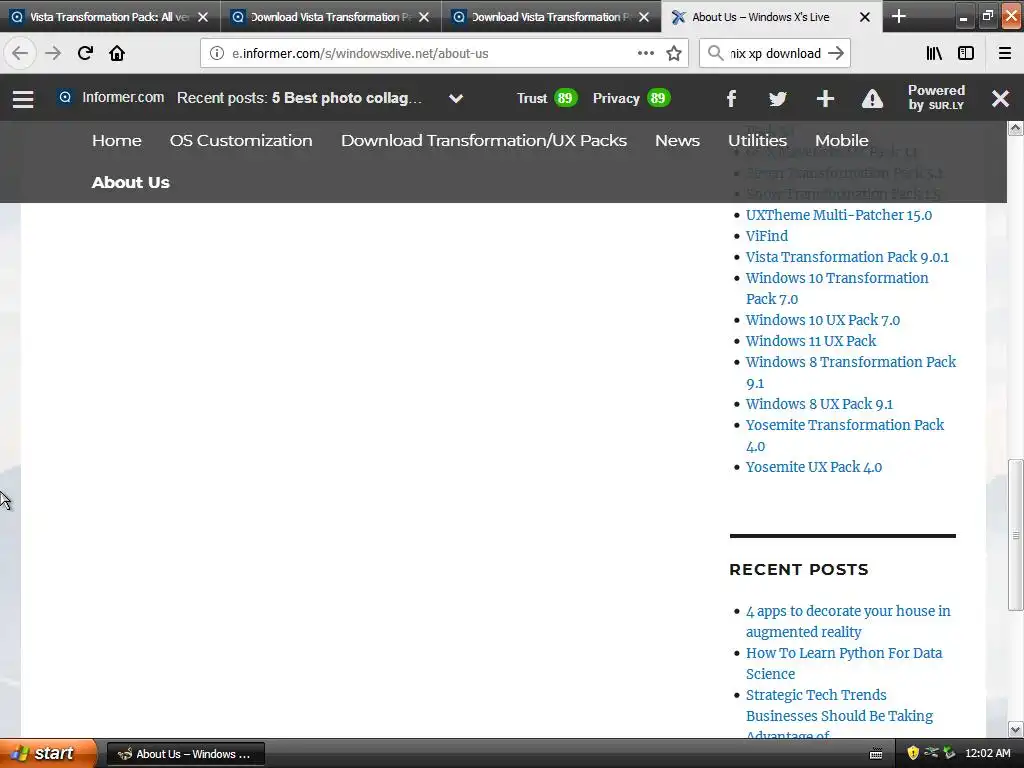
Task: Open the Utilities menu item
Action: pos(758,140)
